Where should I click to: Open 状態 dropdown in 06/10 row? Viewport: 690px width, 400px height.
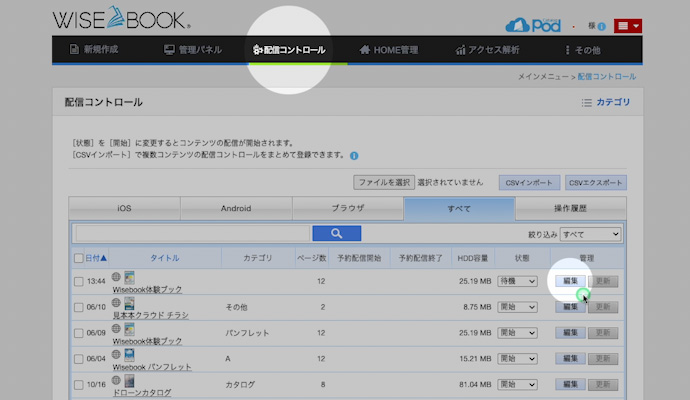pyautogui.click(x=517, y=307)
